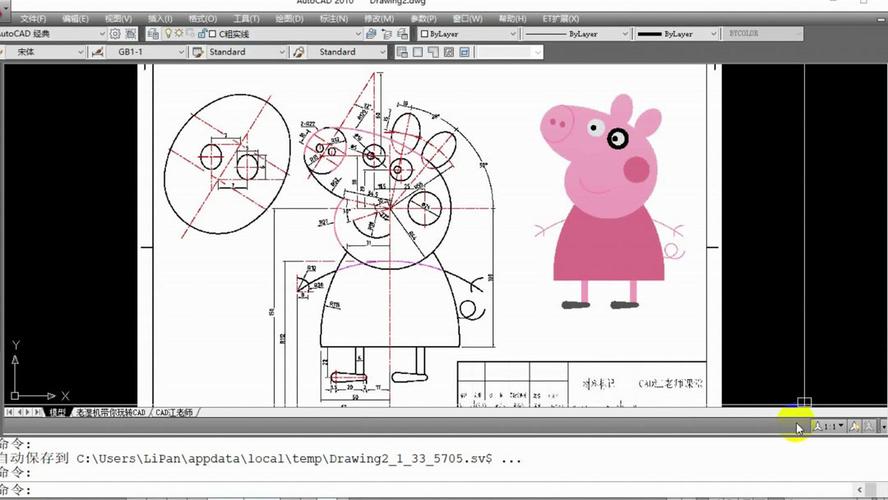Viewport: 888px width, 500px height.
Task: Toggle auto-add annotation scales icon
Action: point(869,426)
